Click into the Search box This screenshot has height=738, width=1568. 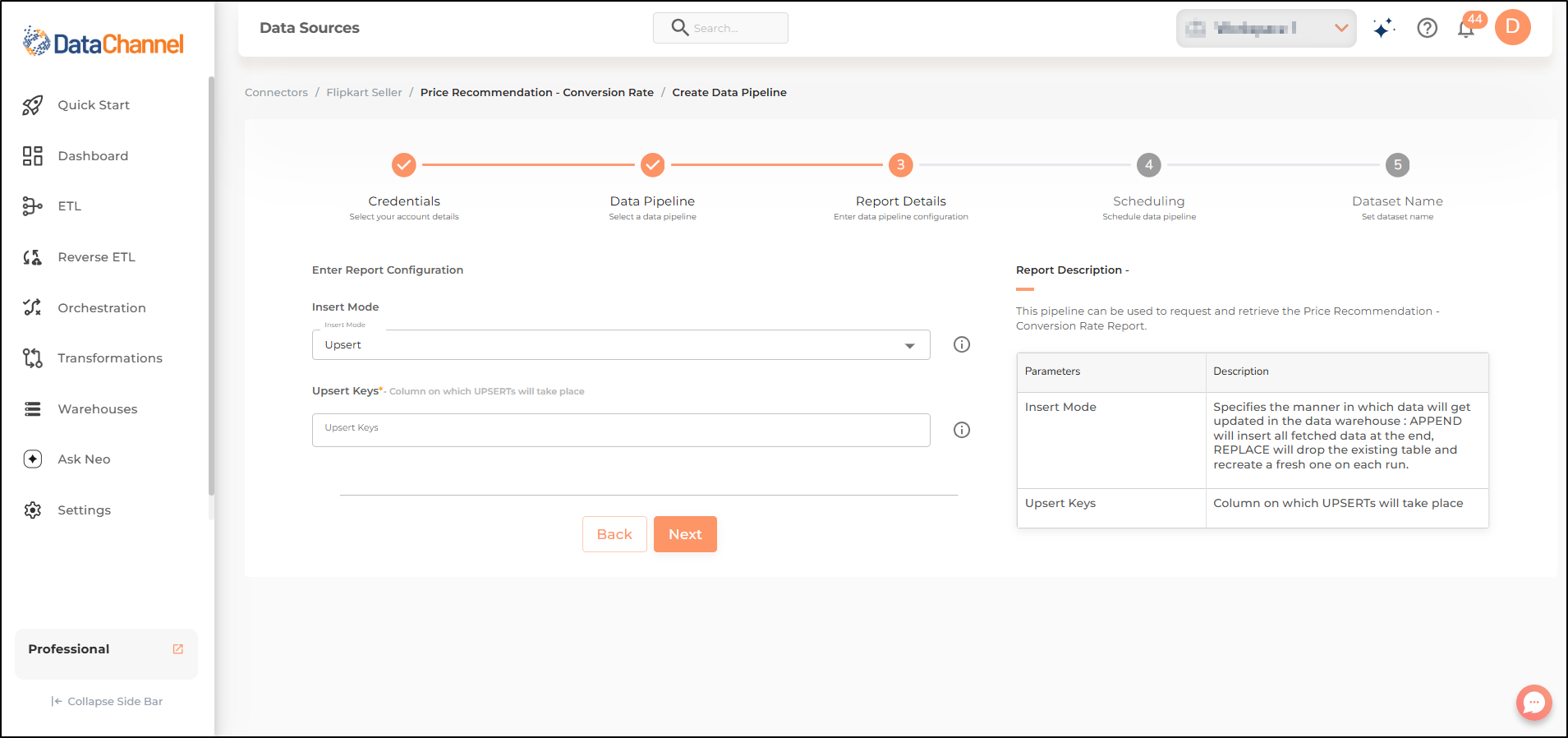(720, 28)
